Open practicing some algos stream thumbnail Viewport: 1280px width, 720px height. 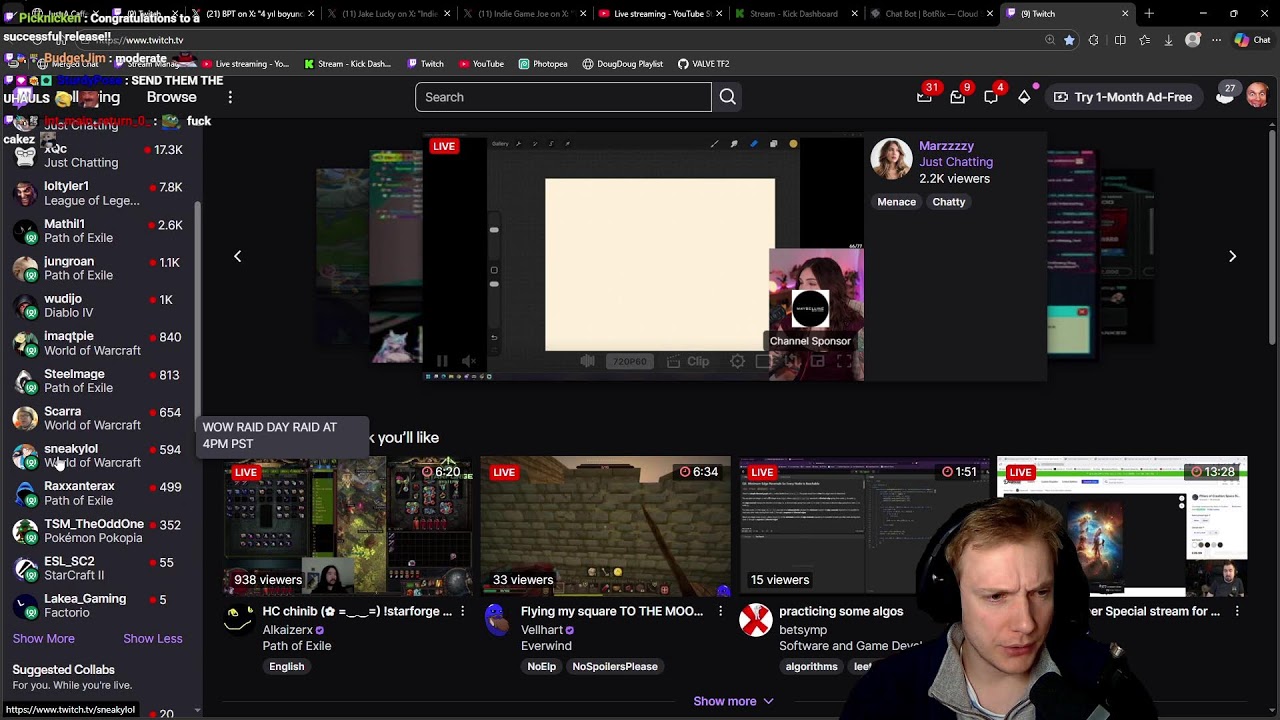863,526
